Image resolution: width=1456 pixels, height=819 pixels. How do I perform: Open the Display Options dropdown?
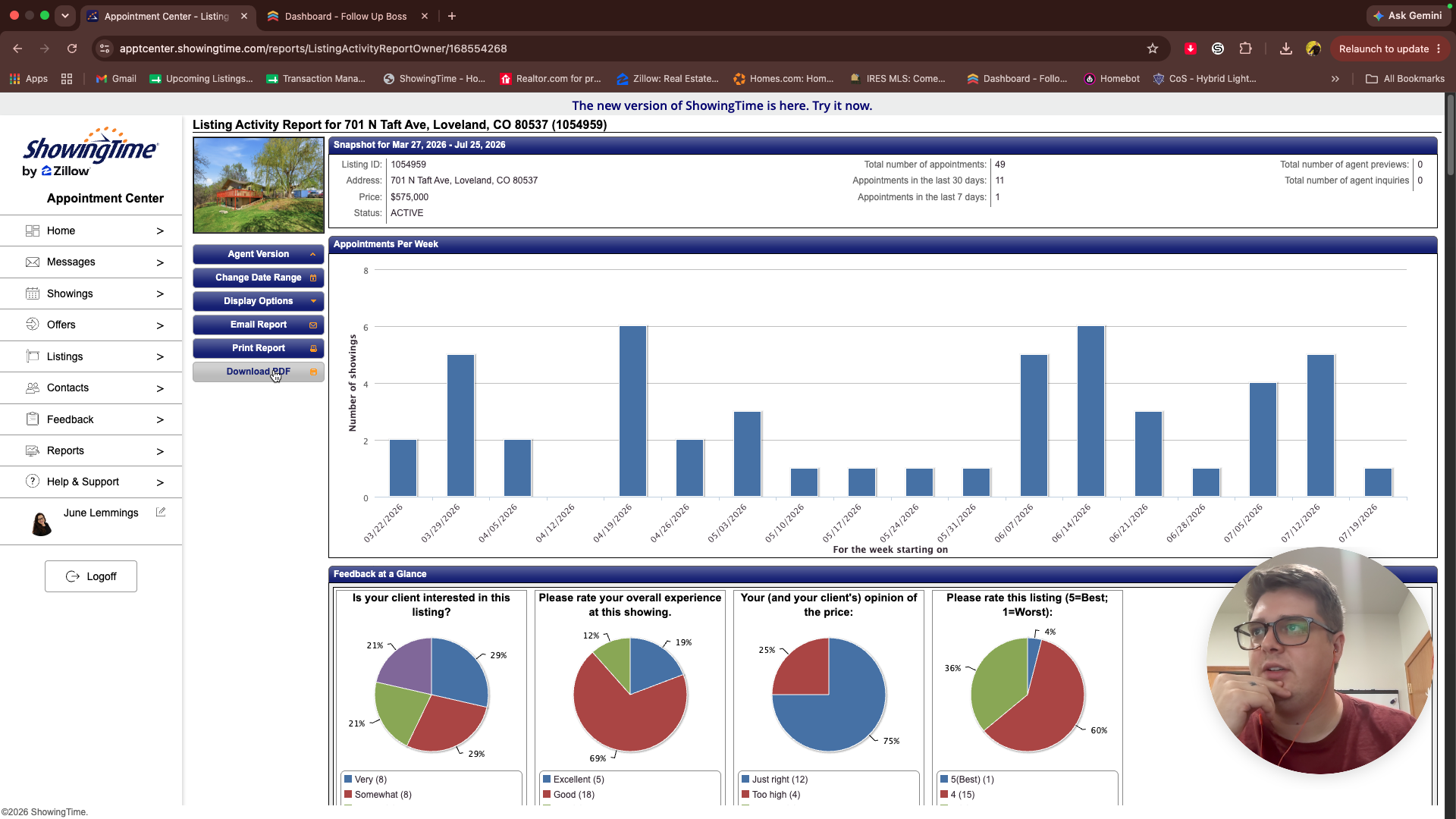[259, 301]
